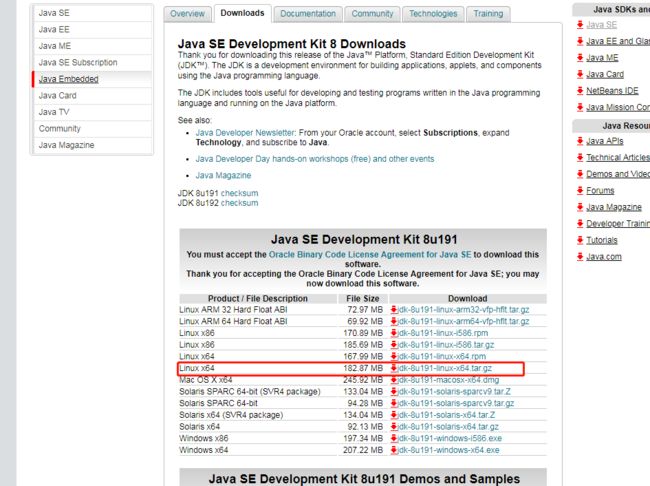Viewport: 650px width, 486px height.
Task: Click download arrow icon beside jdk-8u191-linux-i586.rpm
Action: (394, 333)
